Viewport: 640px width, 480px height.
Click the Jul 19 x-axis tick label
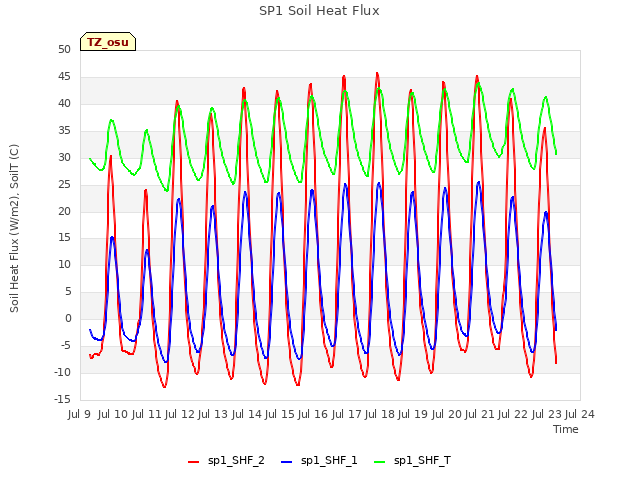pos(413,414)
